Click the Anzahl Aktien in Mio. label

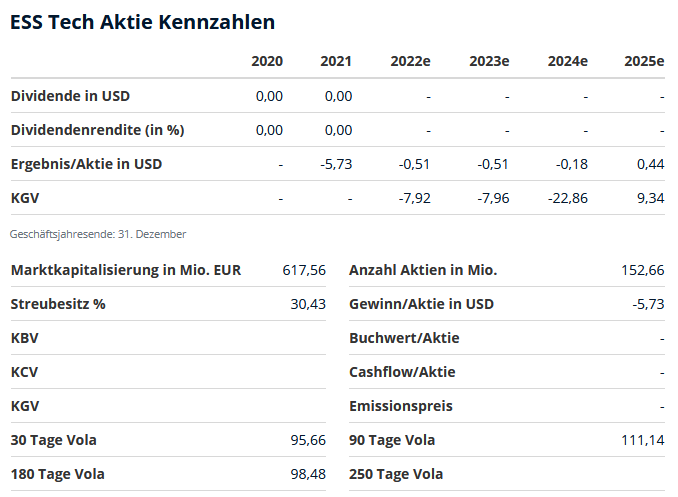423,270
